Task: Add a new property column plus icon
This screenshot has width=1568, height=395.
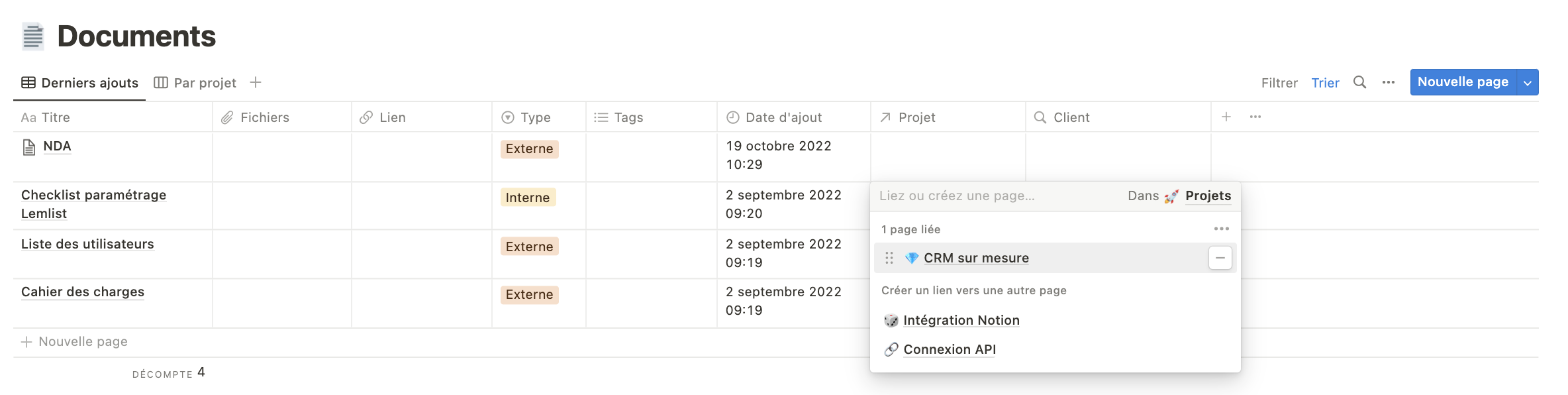Action: click(1226, 117)
